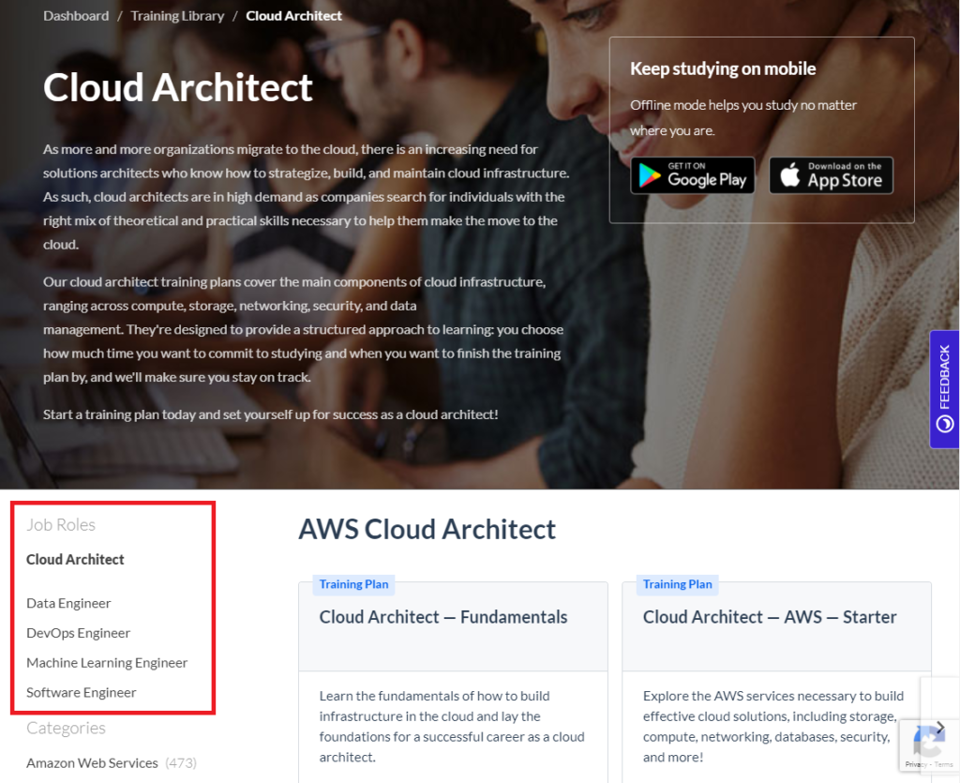This screenshot has height=783, width=960.
Task: Open the reCAPTCHA Privacy link
Action: 915,765
